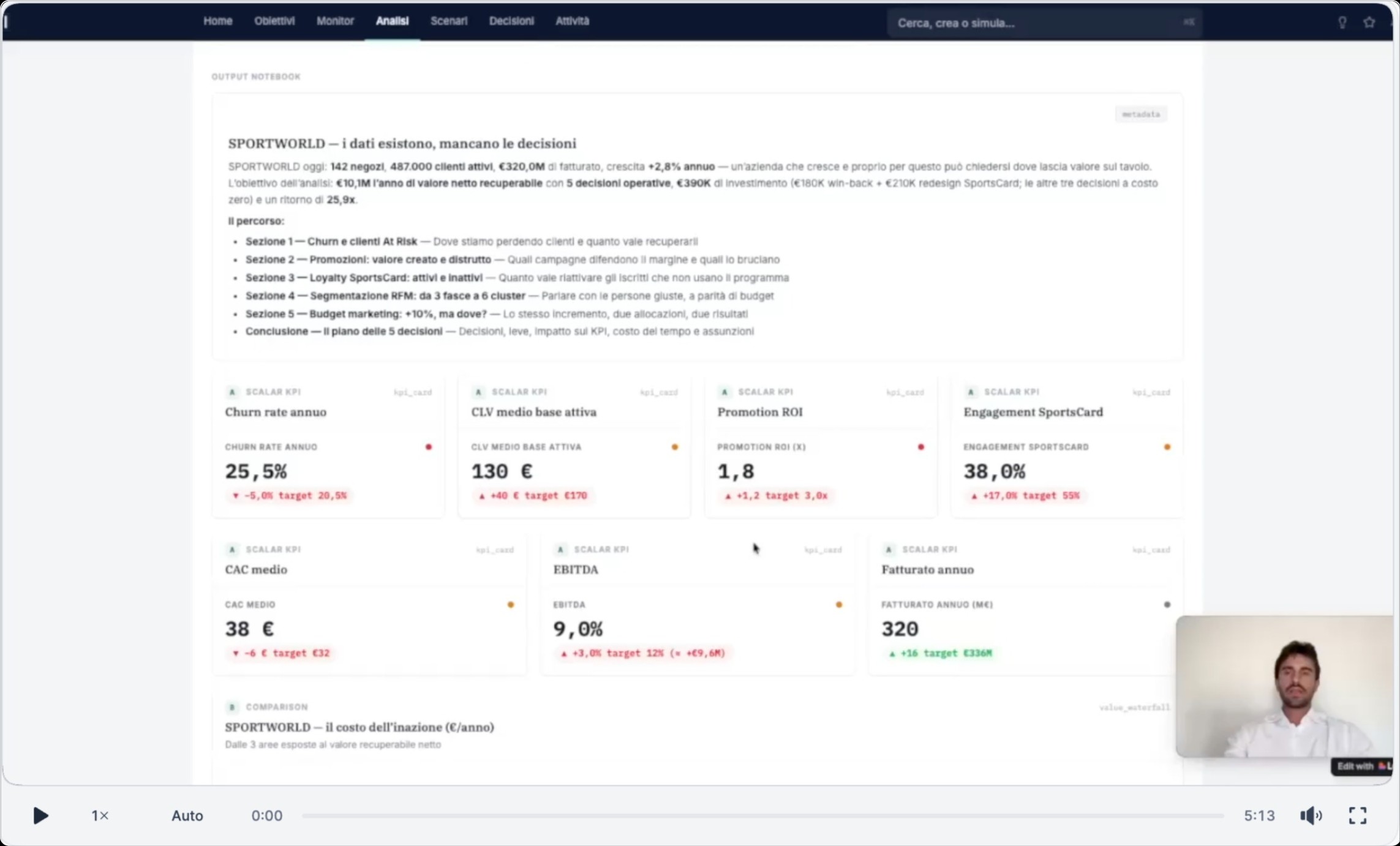Open the Home tab
Screen dimensions: 1400x846
point(217,21)
